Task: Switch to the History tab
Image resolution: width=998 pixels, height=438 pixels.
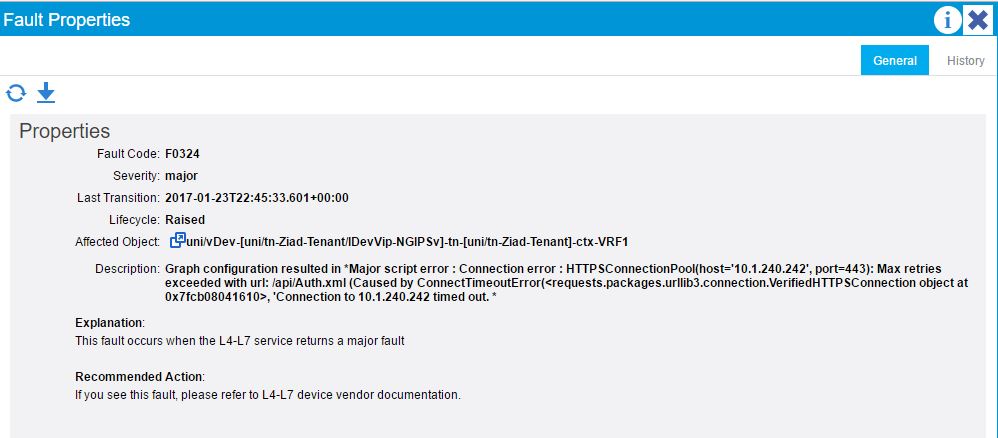Action: (965, 60)
